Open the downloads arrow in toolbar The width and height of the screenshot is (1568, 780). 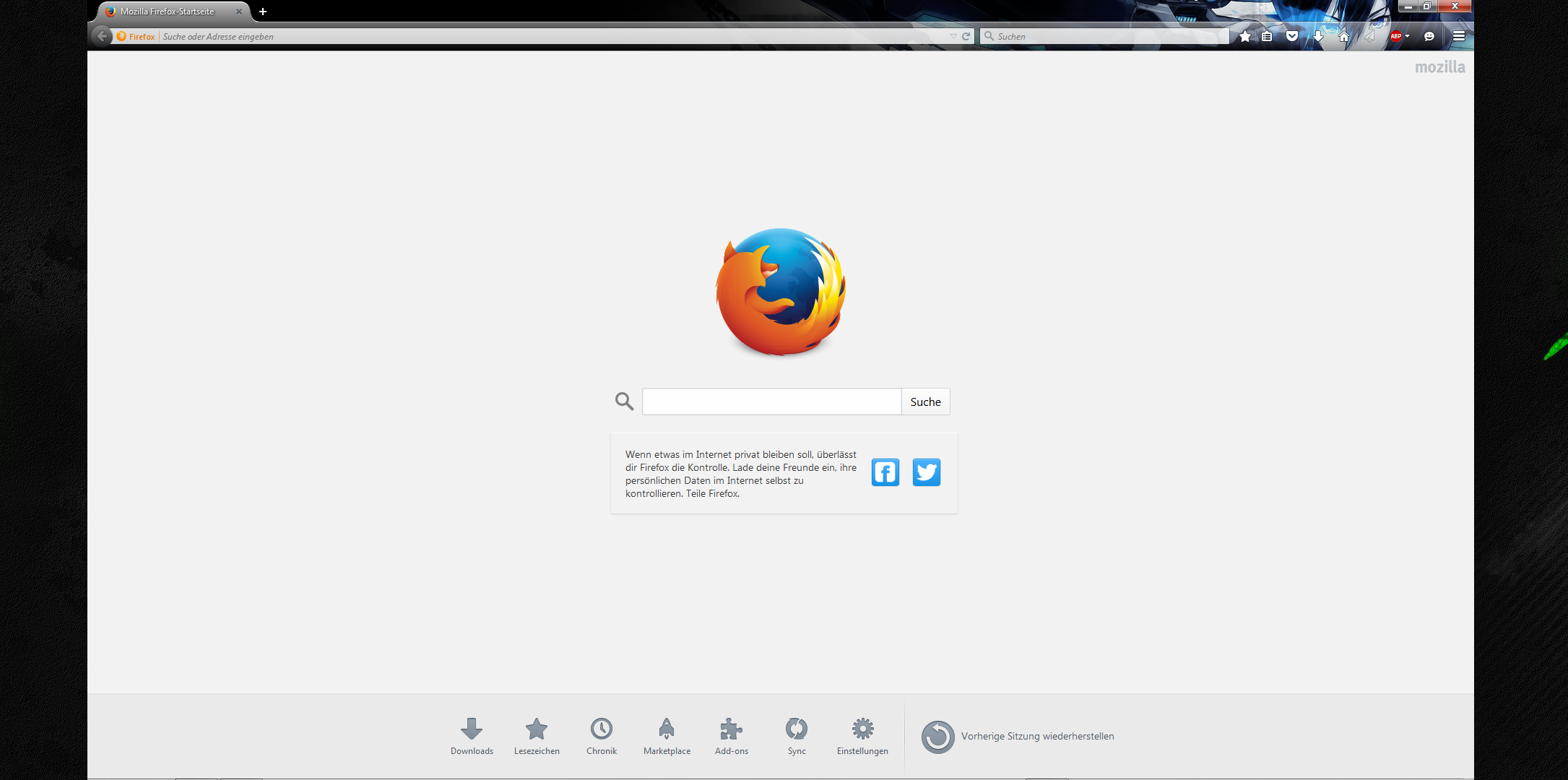point(1318,36)
